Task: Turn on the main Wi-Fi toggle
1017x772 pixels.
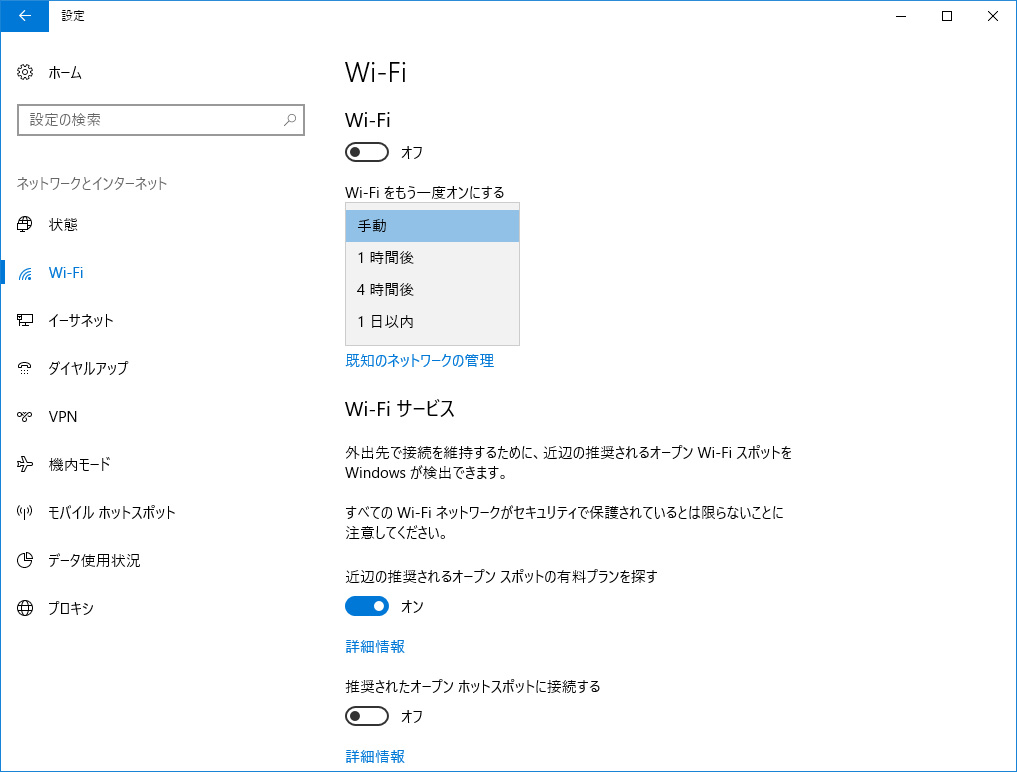Action: pos(366,153)
